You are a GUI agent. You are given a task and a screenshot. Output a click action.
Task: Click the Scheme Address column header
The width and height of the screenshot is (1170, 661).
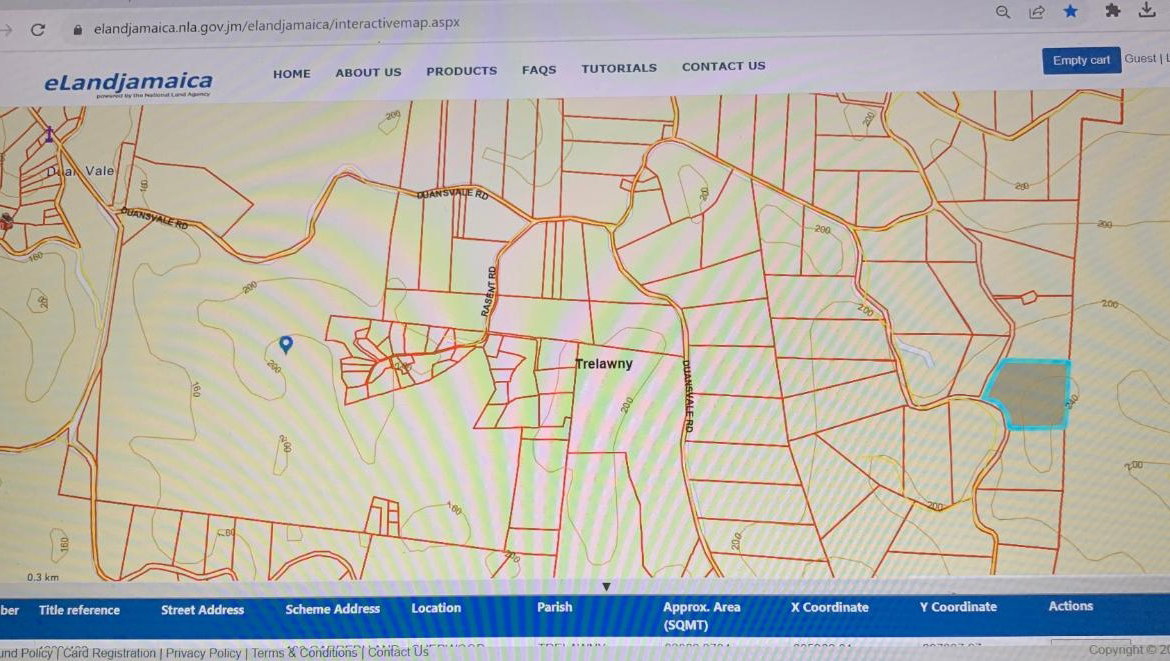click(x=333, y=609)
